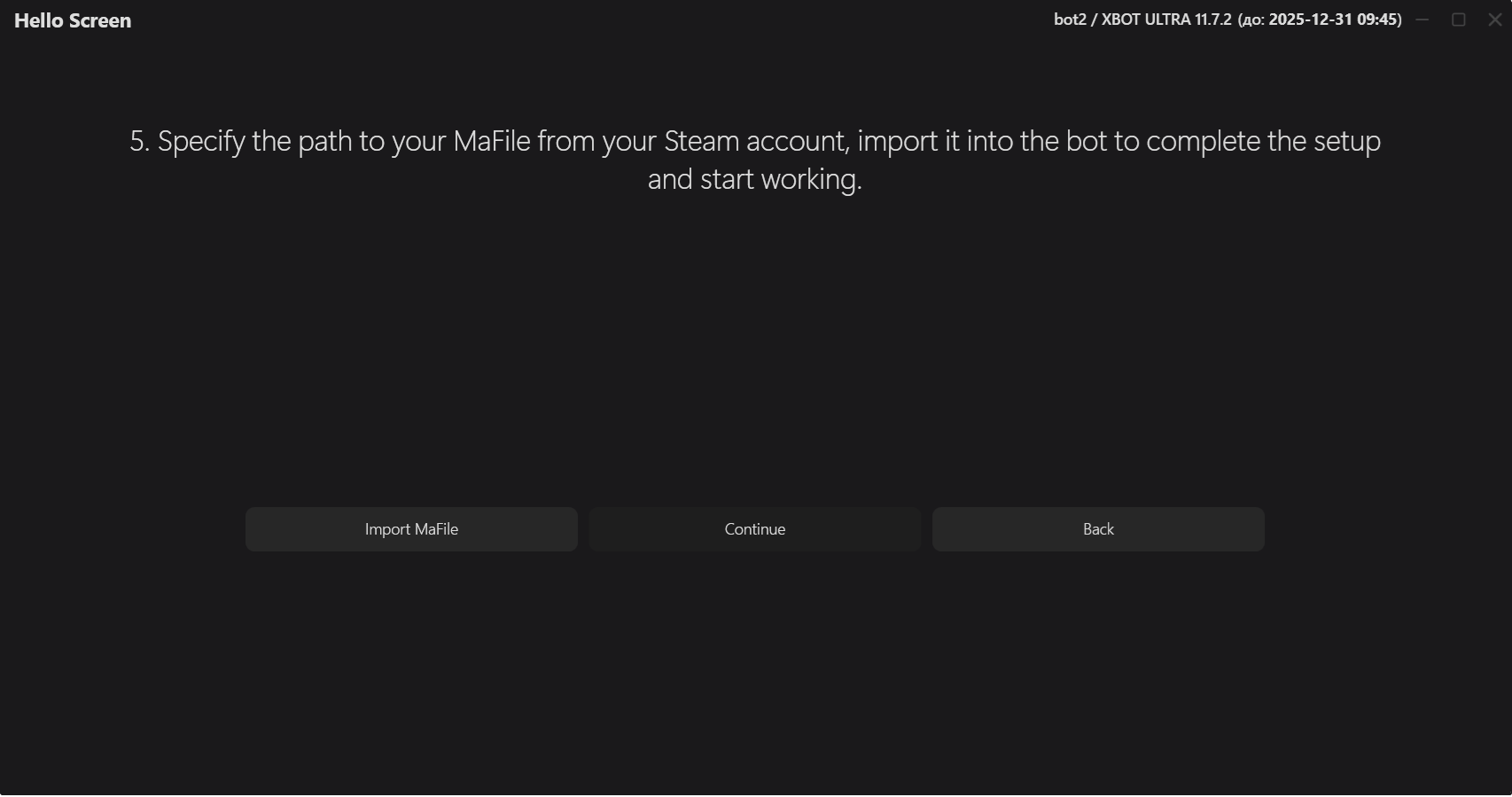Viewport: 1512px width, 797px height.
Task: Click the bot2 profile name in title bar
Action: click(x=1070, y=20)
